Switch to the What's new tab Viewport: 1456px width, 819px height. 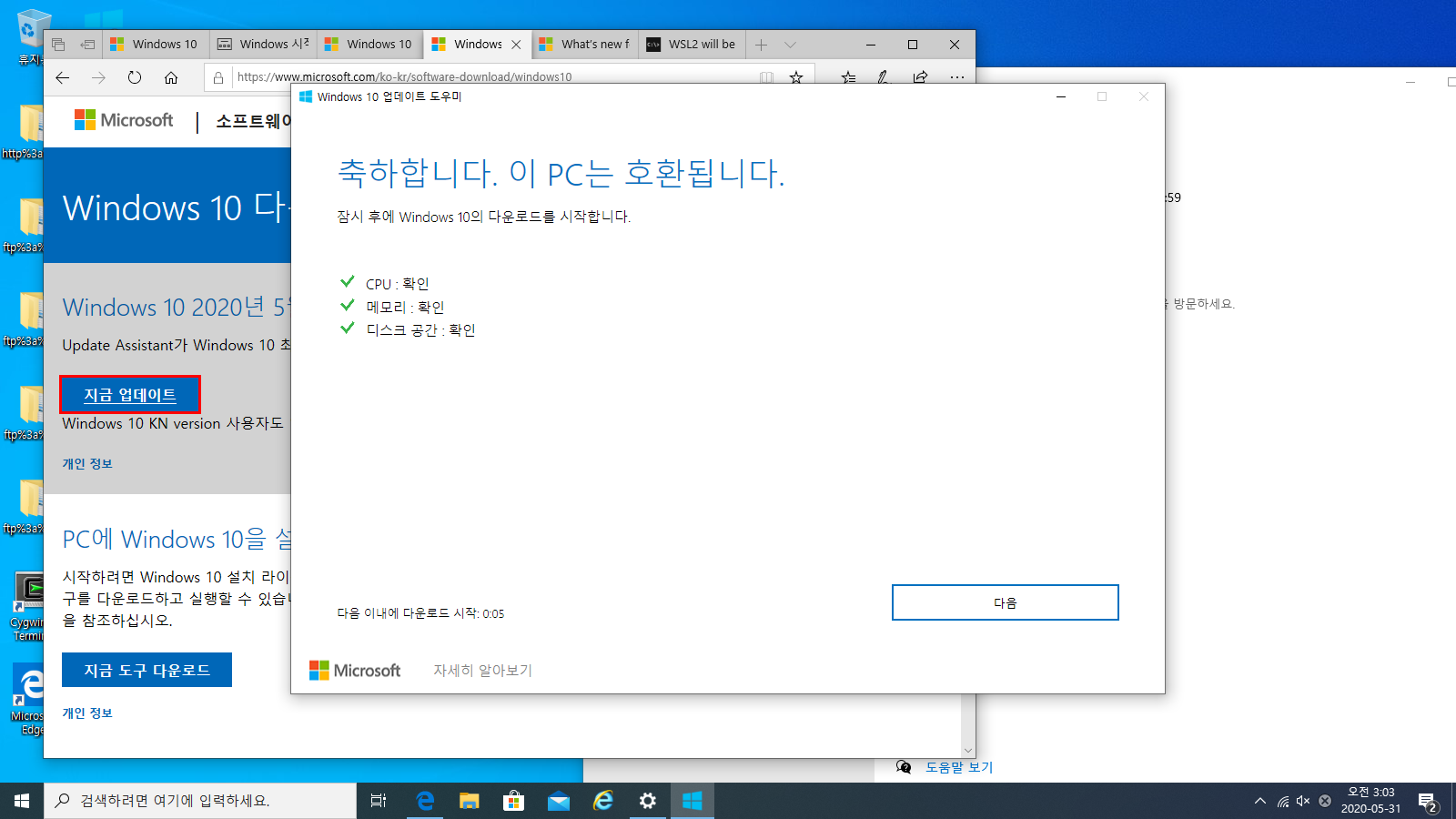click(x=585, y=44)
